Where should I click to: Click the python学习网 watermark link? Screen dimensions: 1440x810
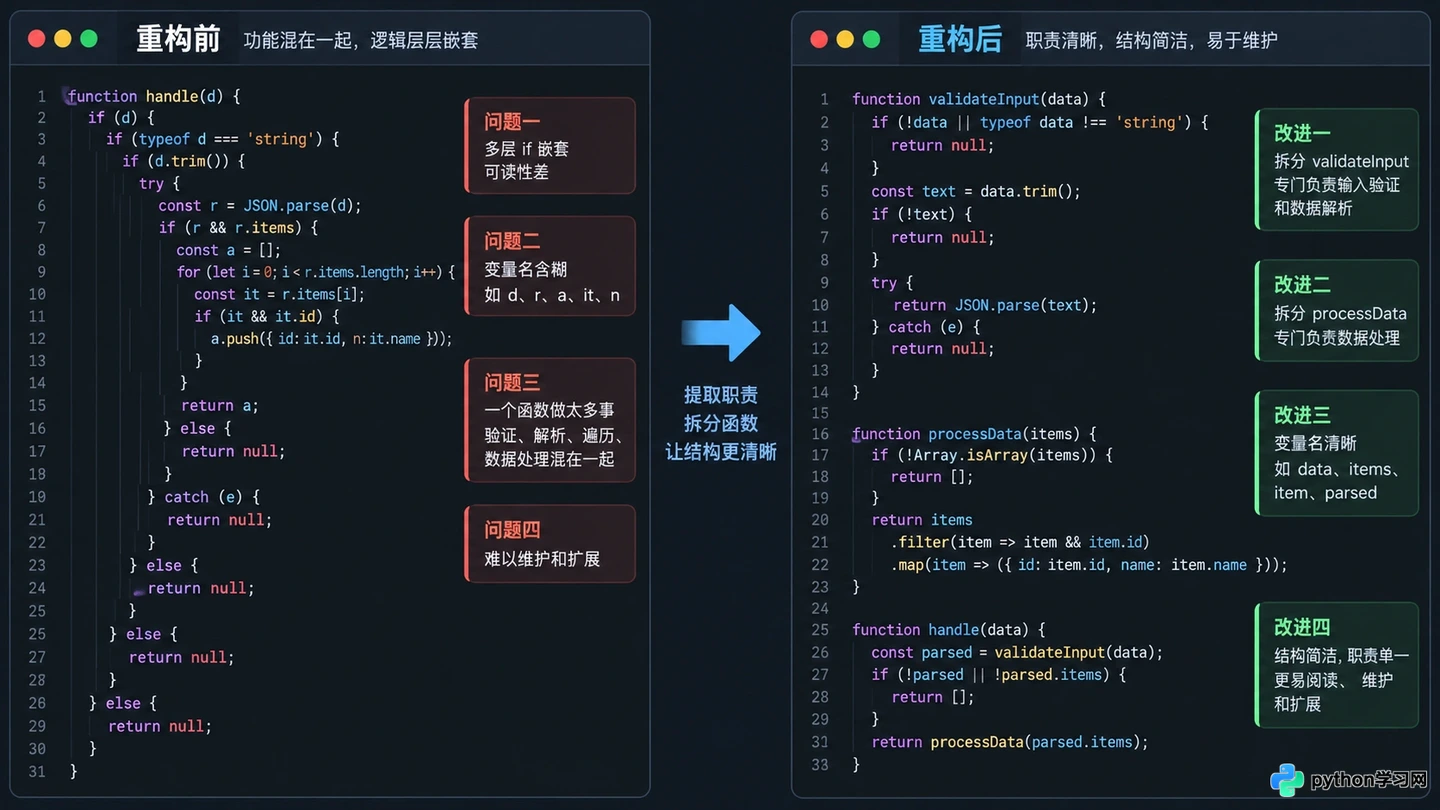click(1368, 780)
